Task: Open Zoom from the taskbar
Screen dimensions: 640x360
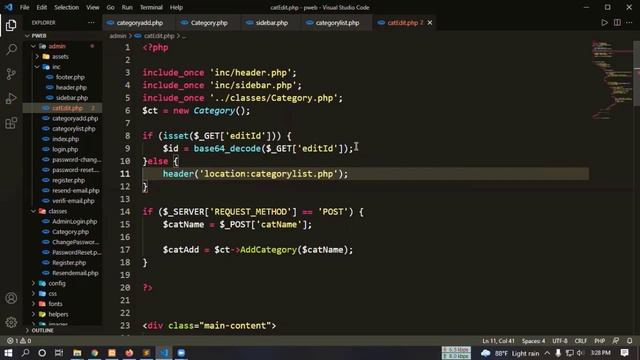Action: click(x=181, y=353)
